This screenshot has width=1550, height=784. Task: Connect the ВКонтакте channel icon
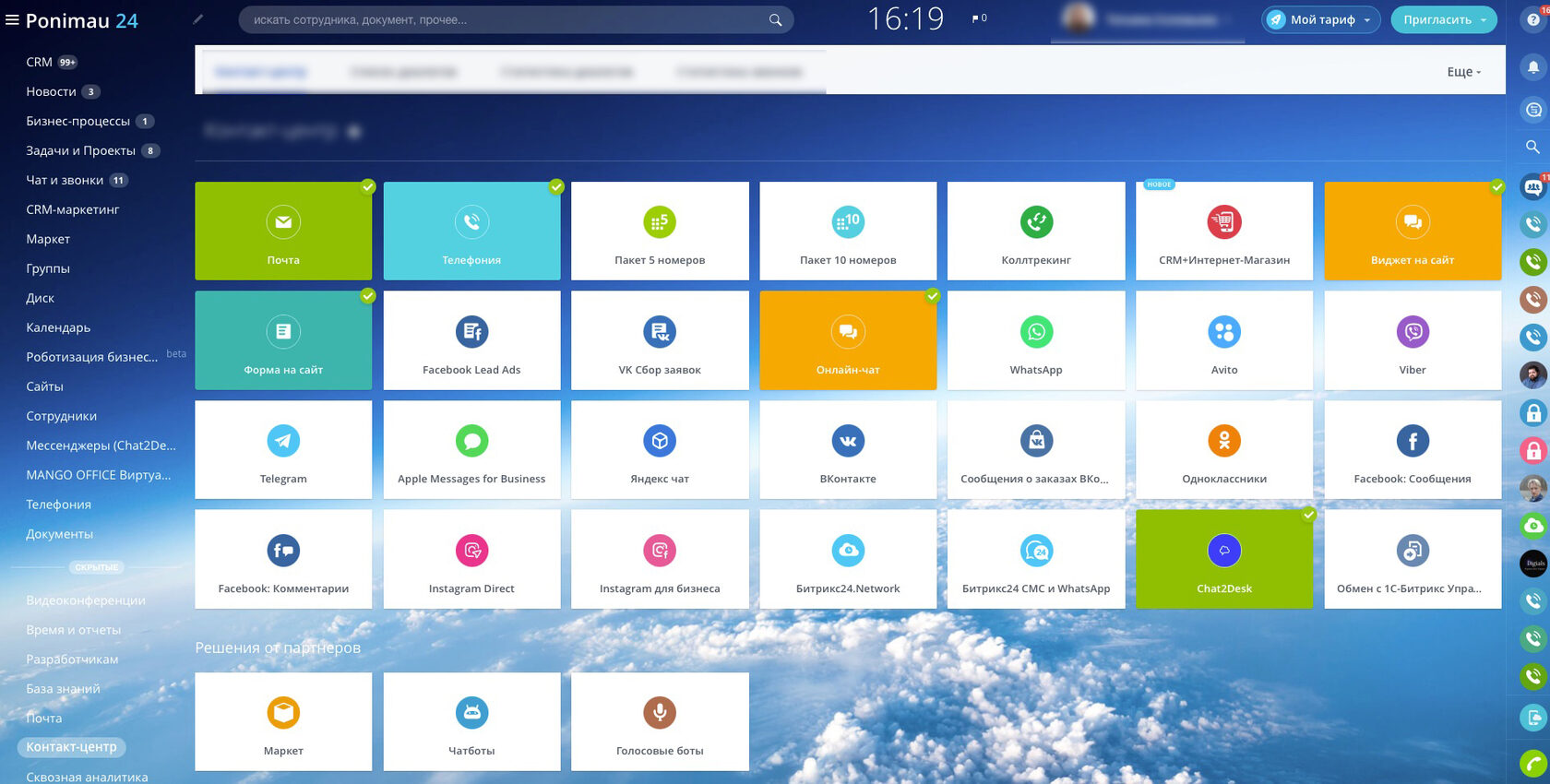tap(848, 441)
